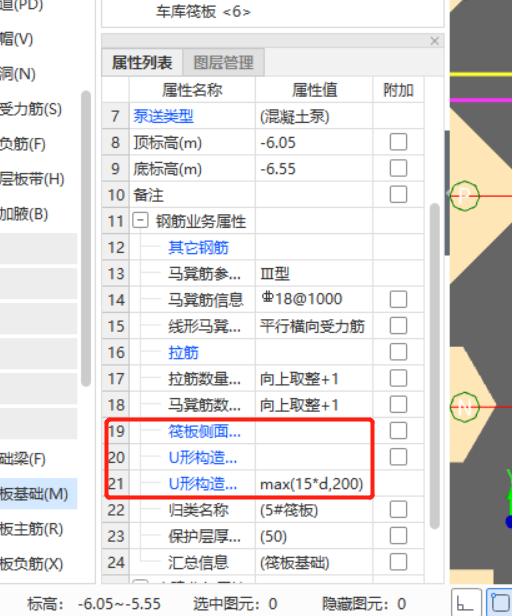This screenshot has height=616, width=512.
Task: Click the 隐藏图元: 0 status text
Action: point(364,603)
